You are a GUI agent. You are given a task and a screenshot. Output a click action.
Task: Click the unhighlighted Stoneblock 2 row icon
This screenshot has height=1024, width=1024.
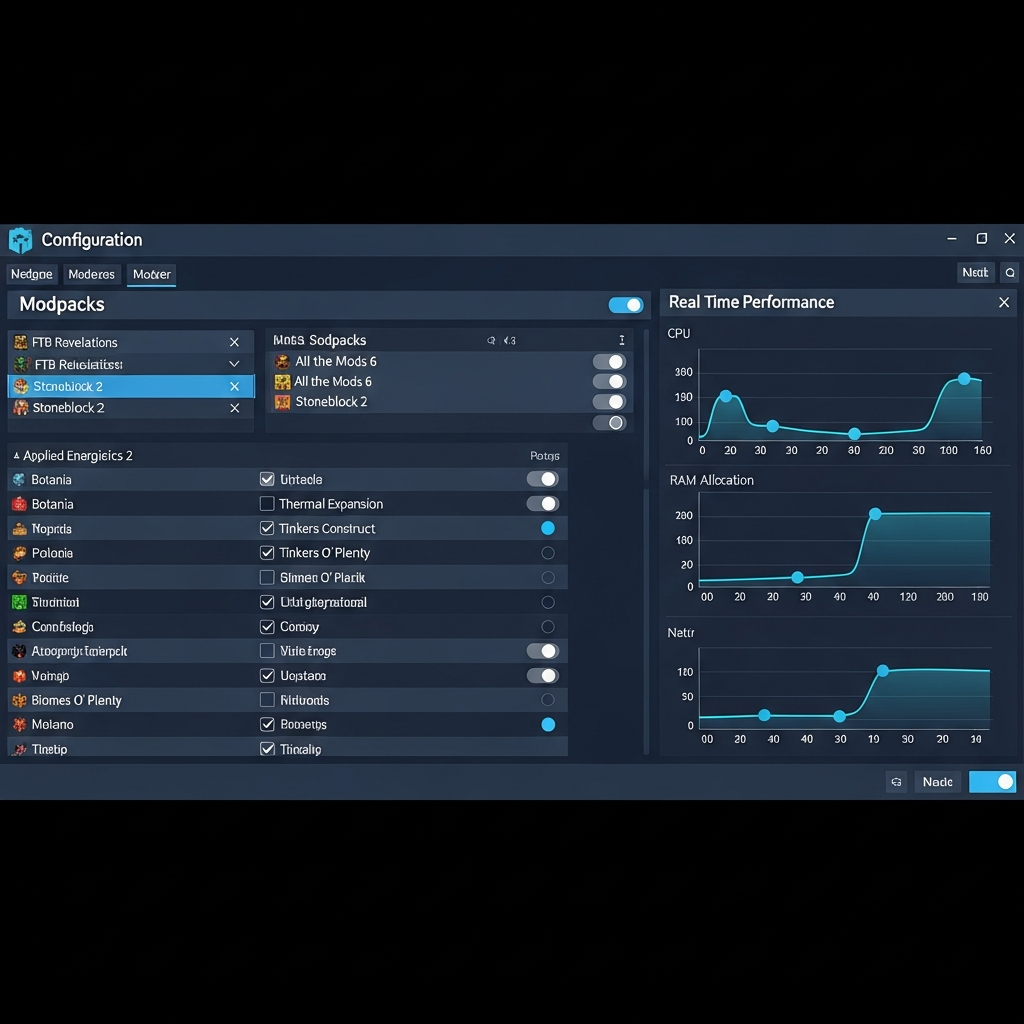point(21,408)
